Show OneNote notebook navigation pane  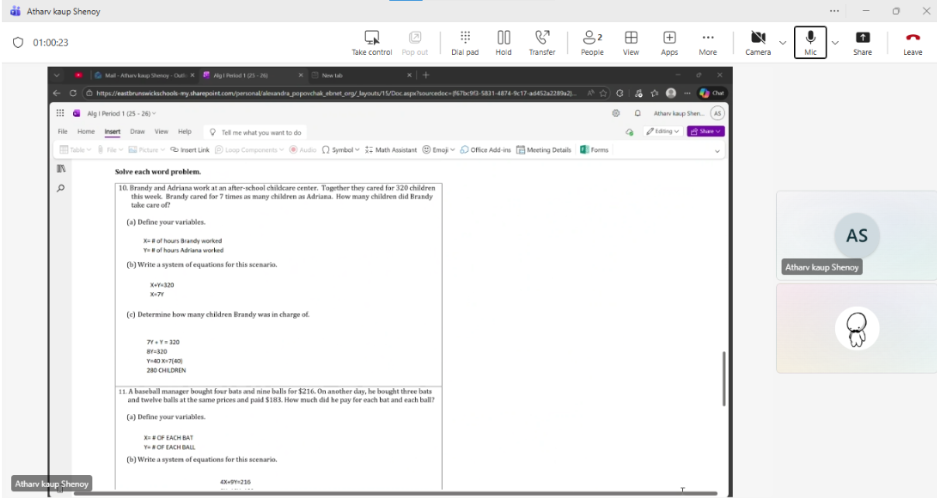61,169
